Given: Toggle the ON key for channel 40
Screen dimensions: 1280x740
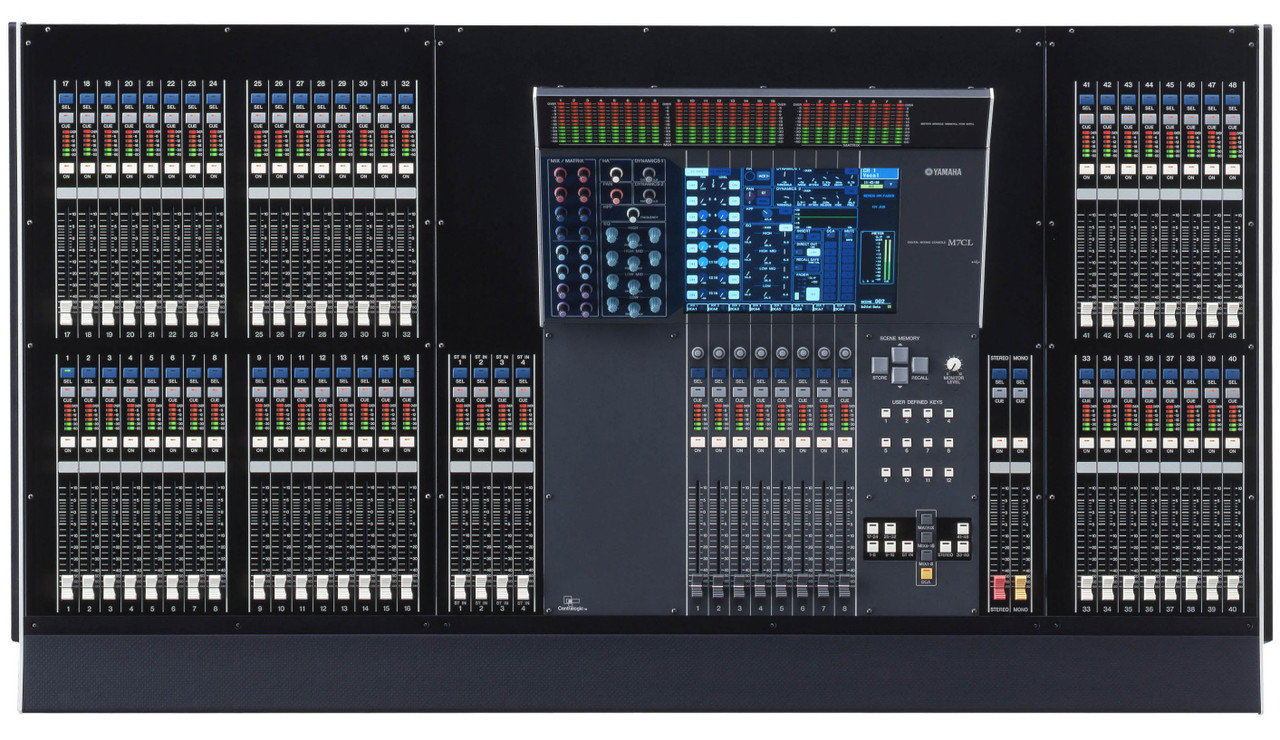Looking at the screenshot, I should (x=1232, y=441).
